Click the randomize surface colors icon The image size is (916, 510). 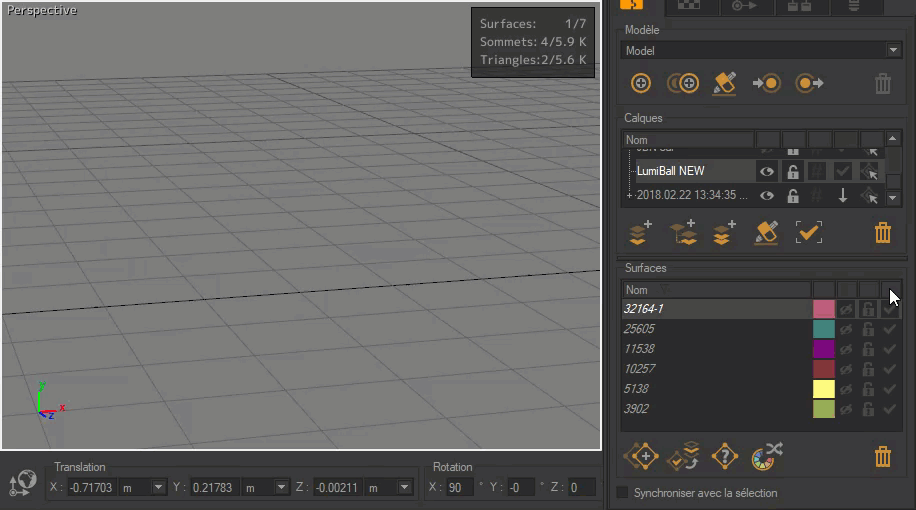click(x=767, y=456)
